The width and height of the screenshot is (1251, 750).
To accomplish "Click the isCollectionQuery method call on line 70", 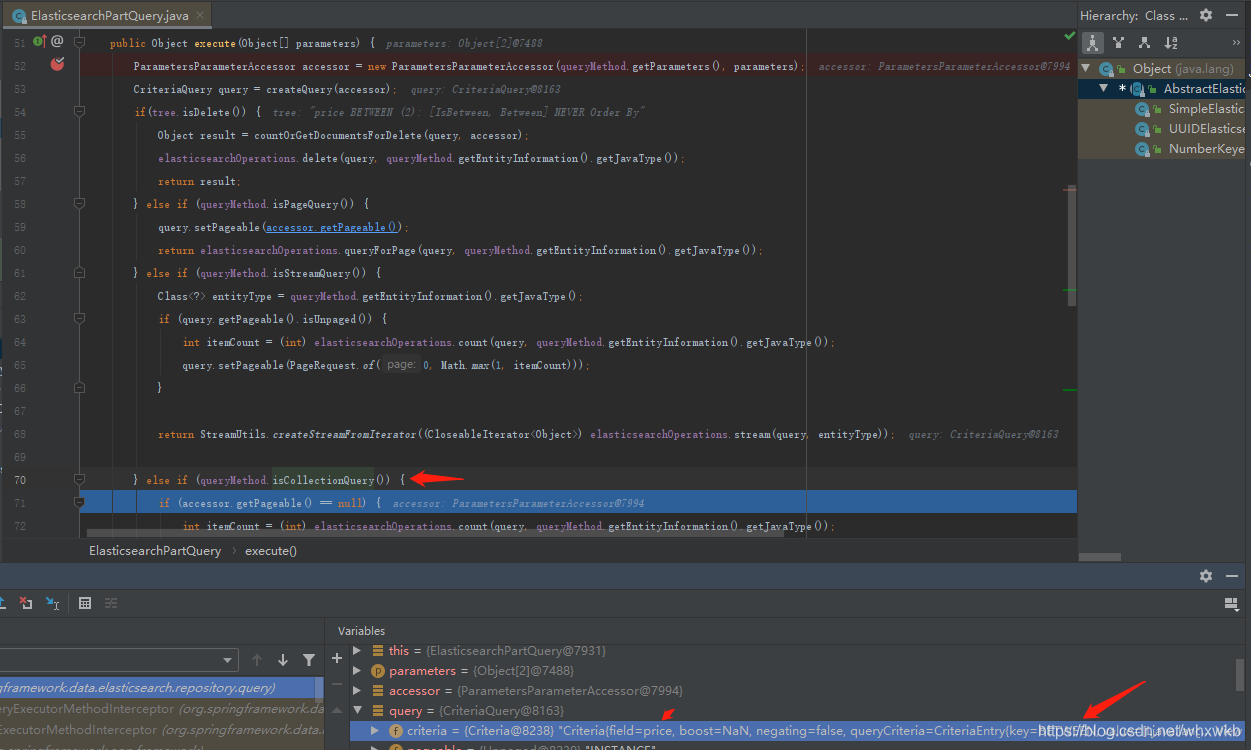I will point(323,480).
